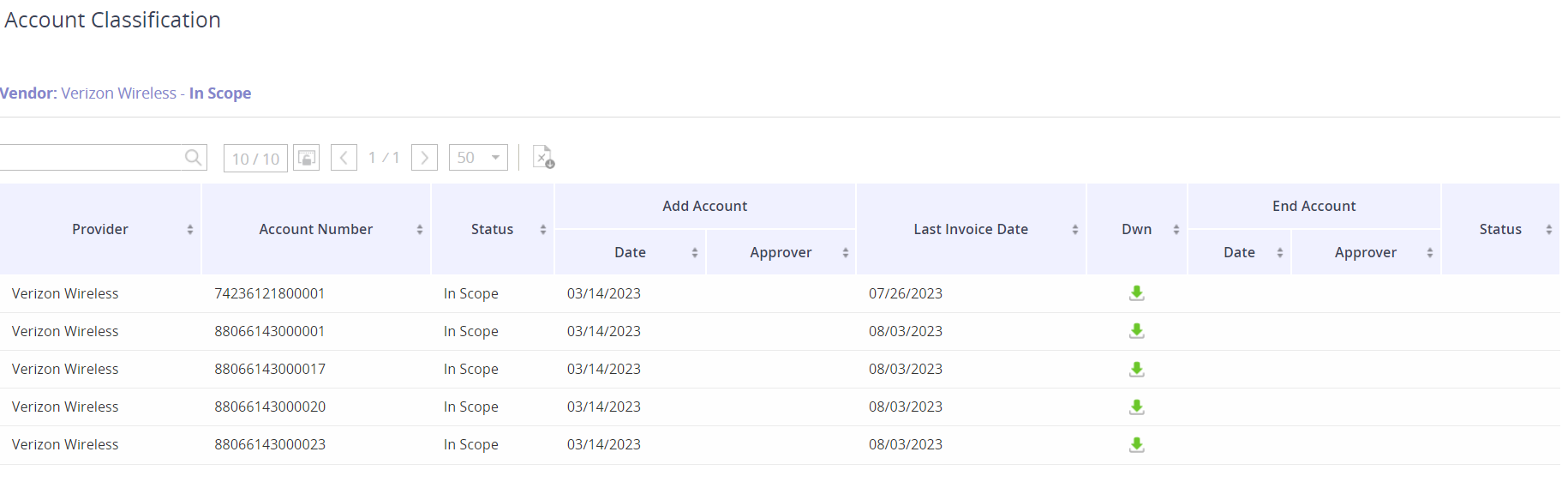This screenshot has width=1568, height=488.
Task: Click the Dwn column header label
Action: [1137, 230]
